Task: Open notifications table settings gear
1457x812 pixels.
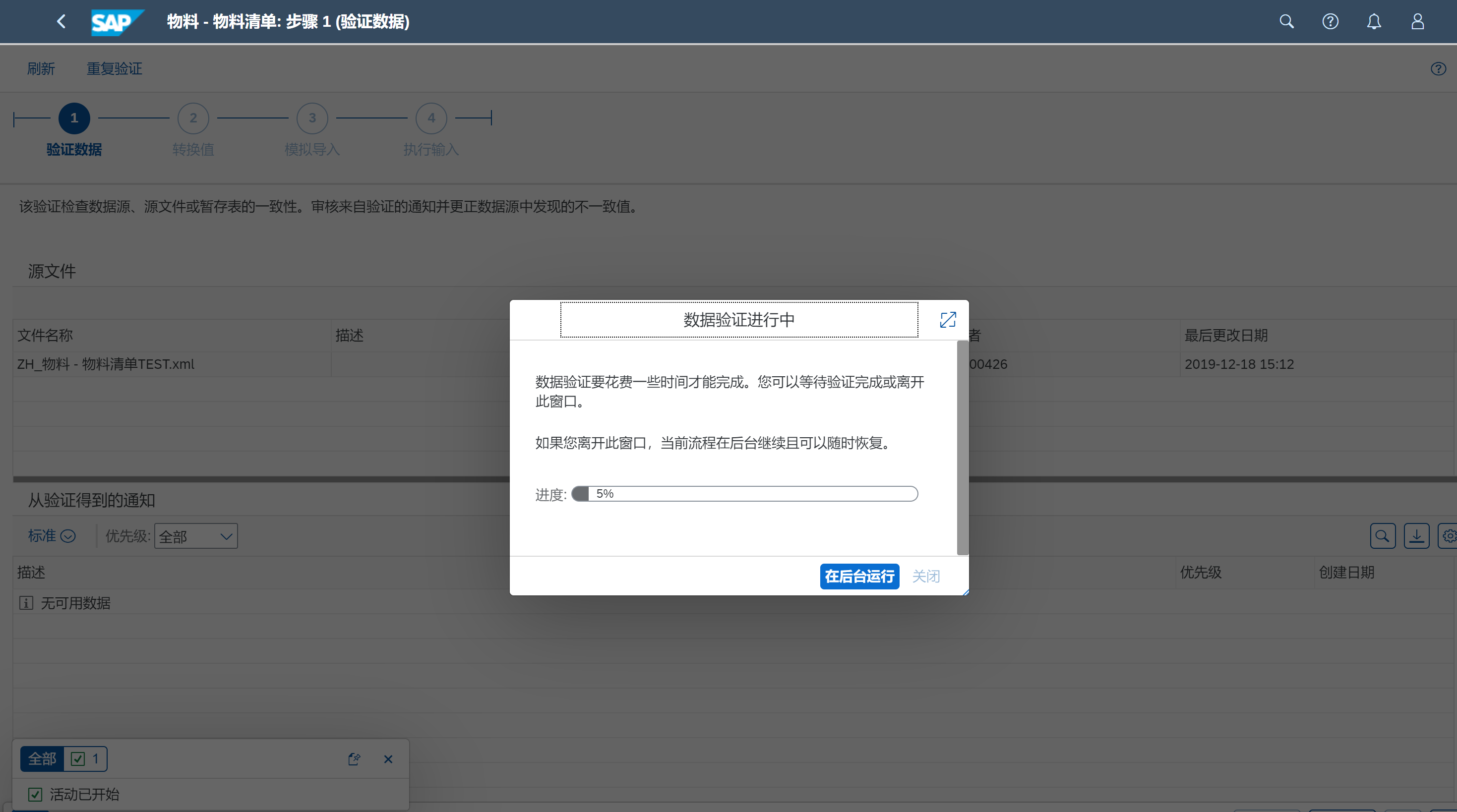Action: coord(1448,535)
